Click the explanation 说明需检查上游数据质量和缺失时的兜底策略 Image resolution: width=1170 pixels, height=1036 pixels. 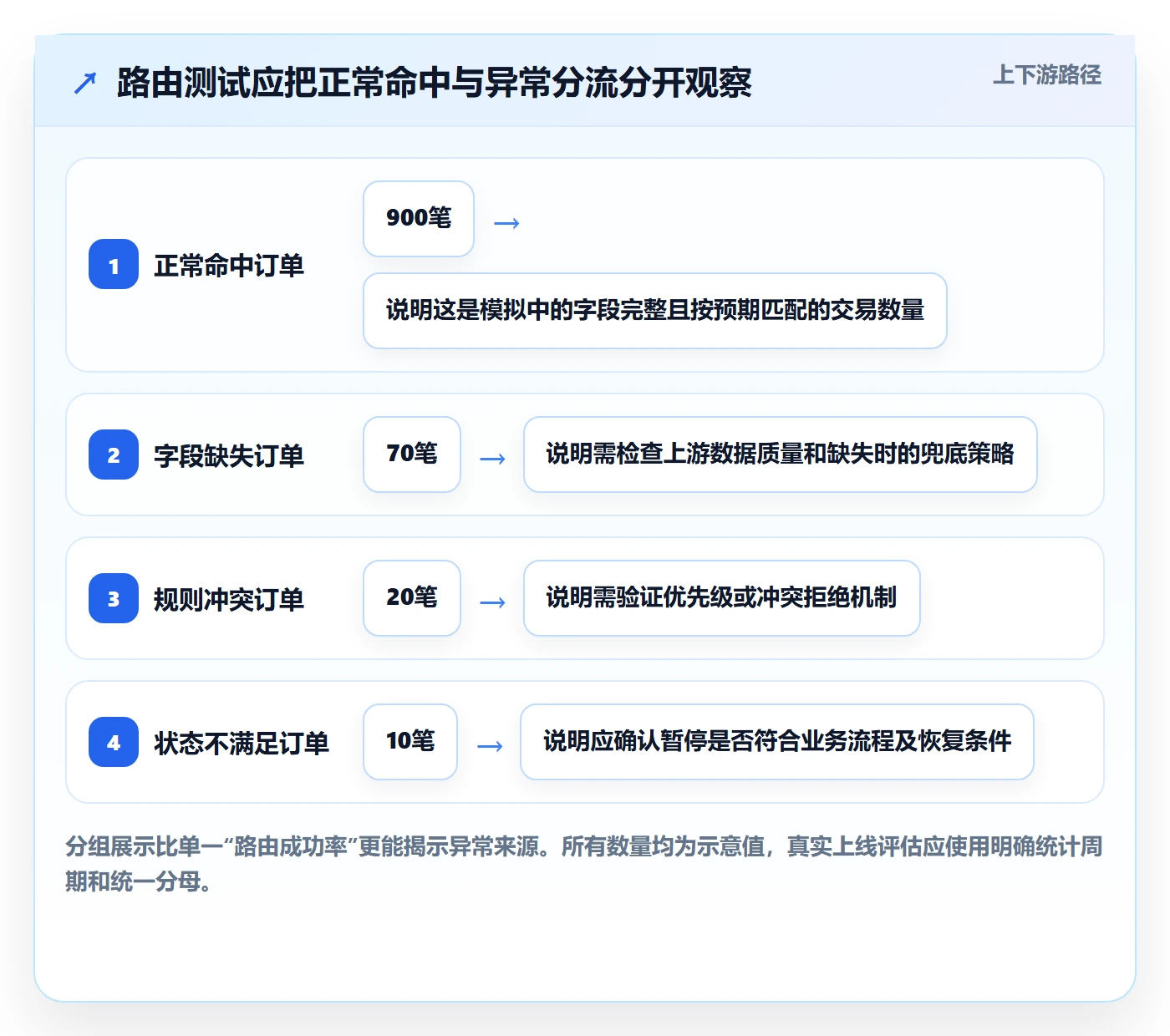781,455
